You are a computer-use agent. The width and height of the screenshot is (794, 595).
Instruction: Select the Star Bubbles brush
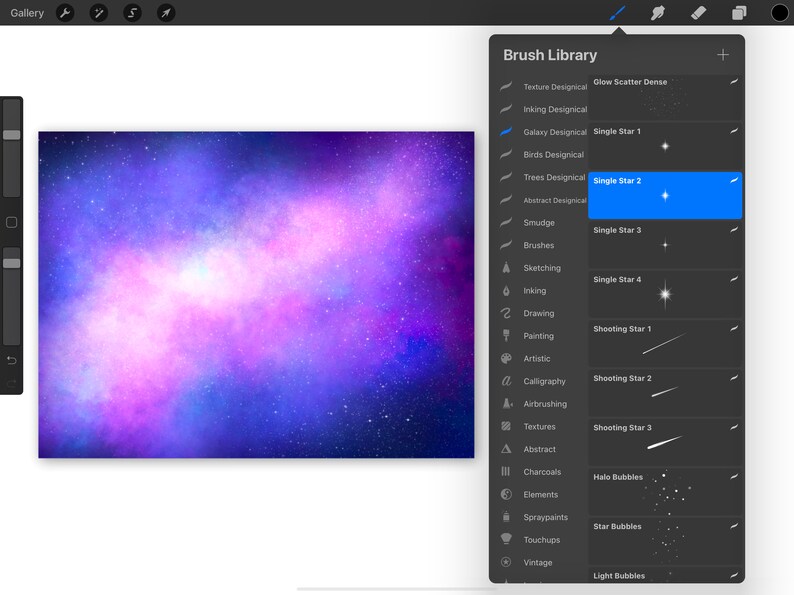(665, 541)
